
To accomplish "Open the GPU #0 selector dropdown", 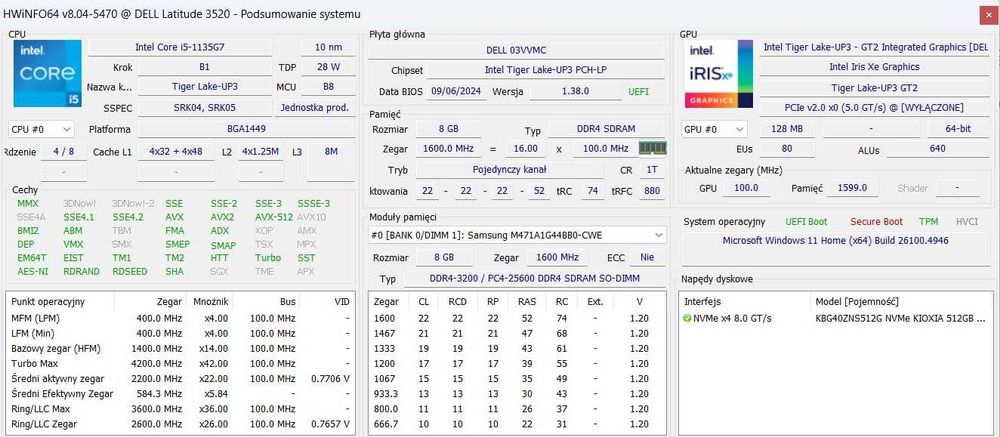I will [714, 129].
